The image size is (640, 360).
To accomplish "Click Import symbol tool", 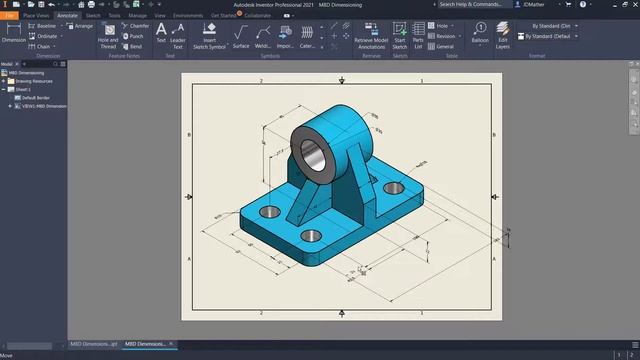I will (x=285, y=36).
